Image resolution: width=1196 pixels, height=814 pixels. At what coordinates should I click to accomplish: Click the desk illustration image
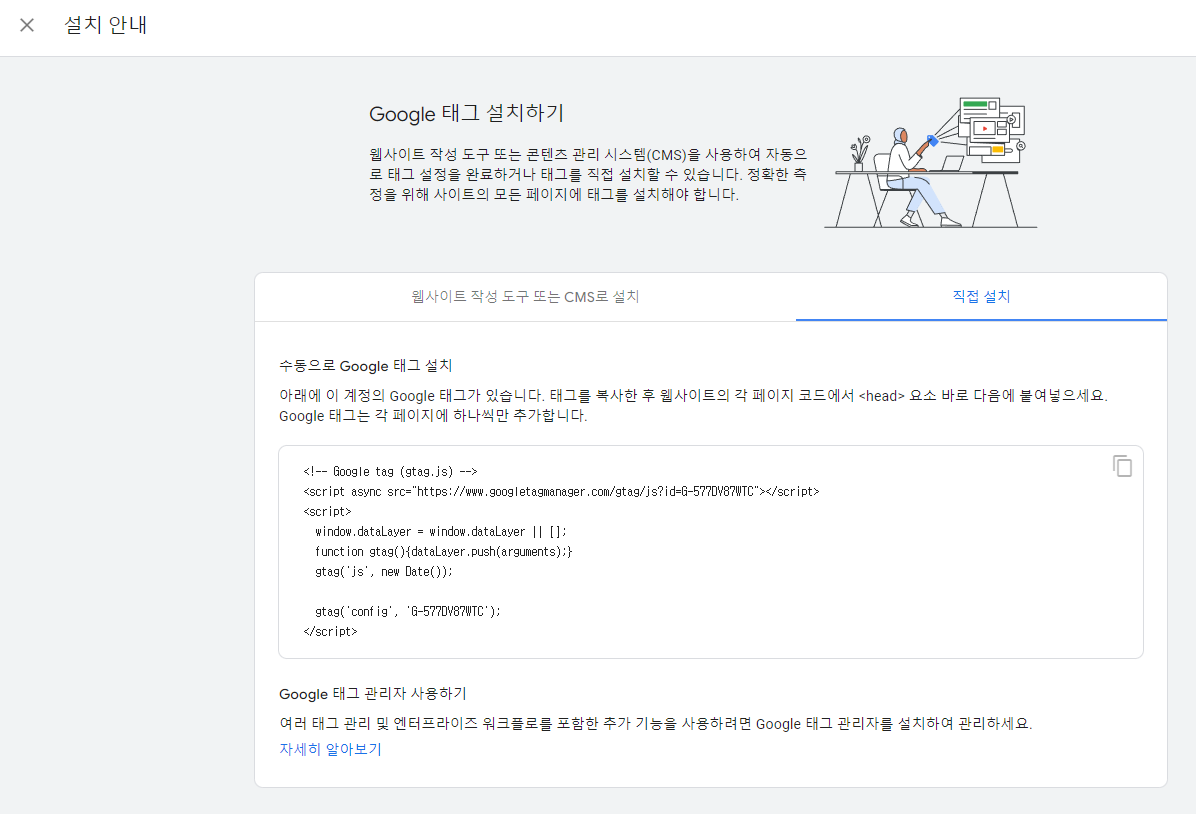click(x=930, y=162)
